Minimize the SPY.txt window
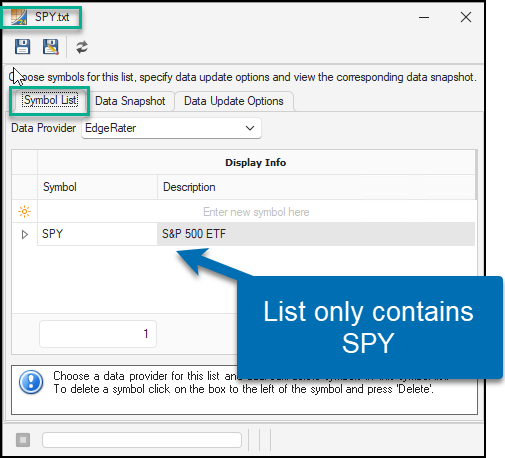 (424, 17)
